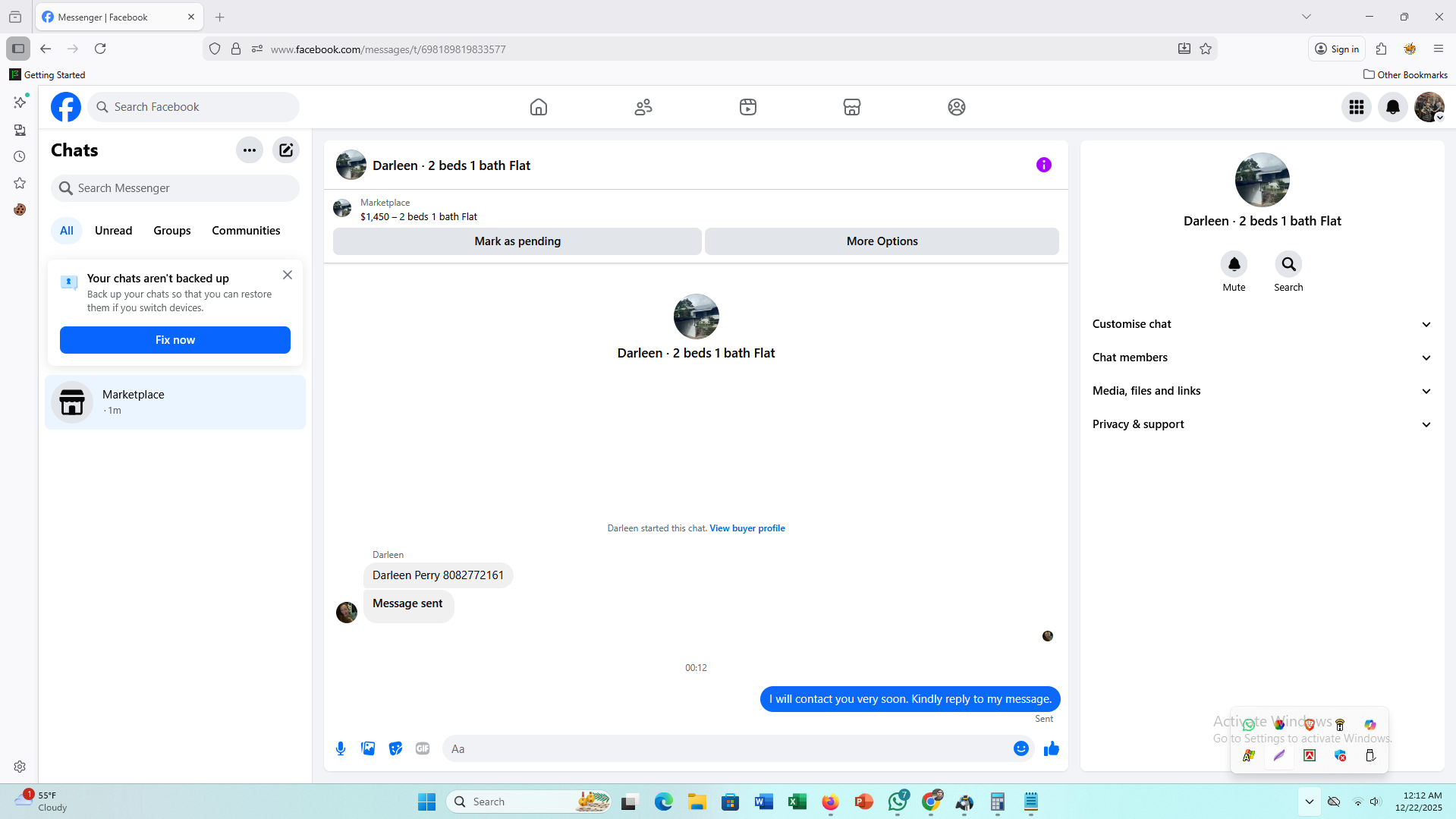Select the All chats tab
1456x819 pixels.
click(x=67, y=231)
